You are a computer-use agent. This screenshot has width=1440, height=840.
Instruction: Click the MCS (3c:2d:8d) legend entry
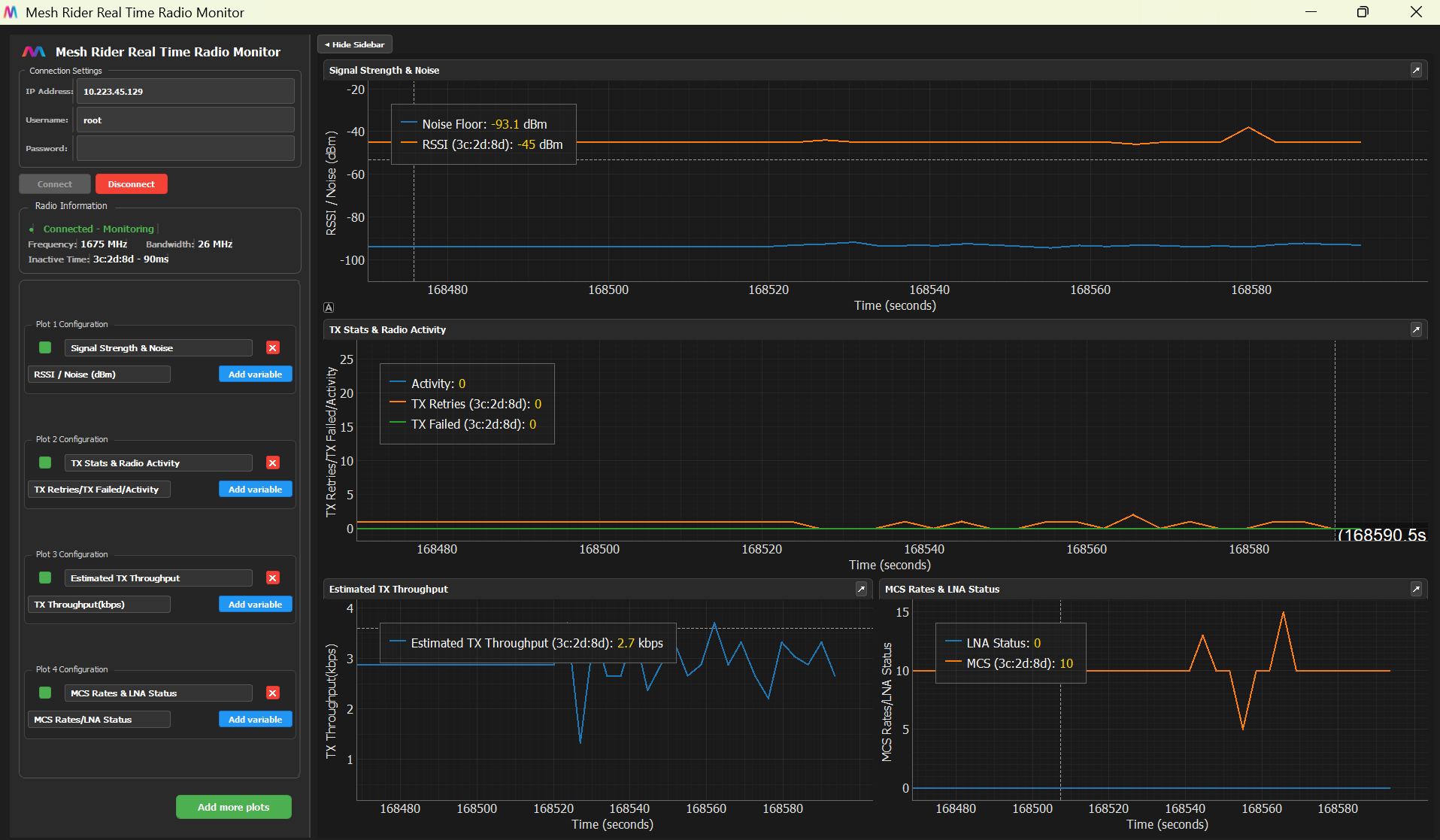point(1009,663)
